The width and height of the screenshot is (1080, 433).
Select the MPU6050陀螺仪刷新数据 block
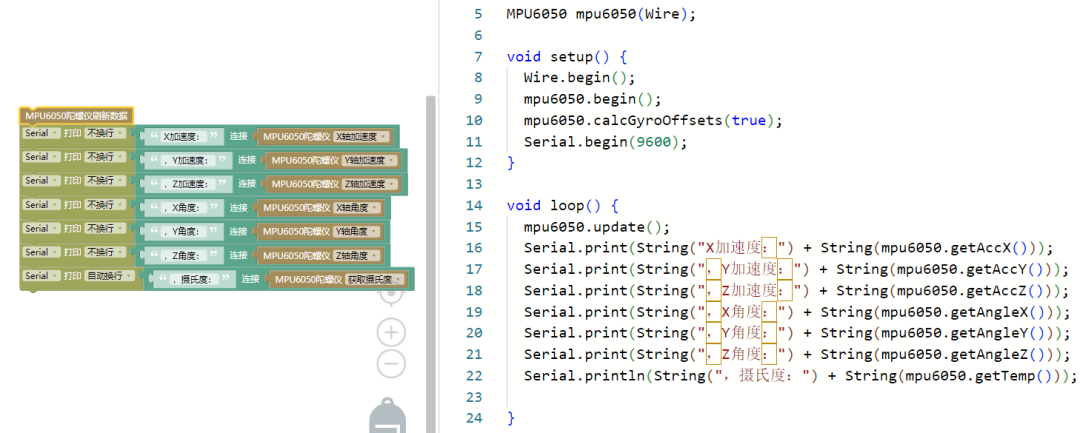point(76,116)
